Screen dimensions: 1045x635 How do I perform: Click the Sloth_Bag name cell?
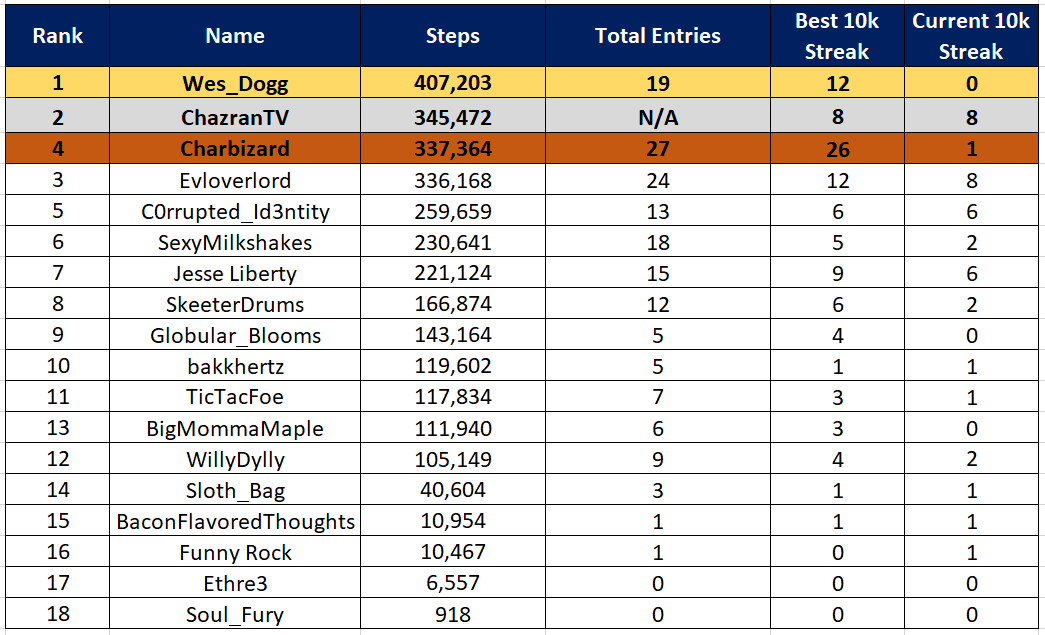click(x=235, y=490)
